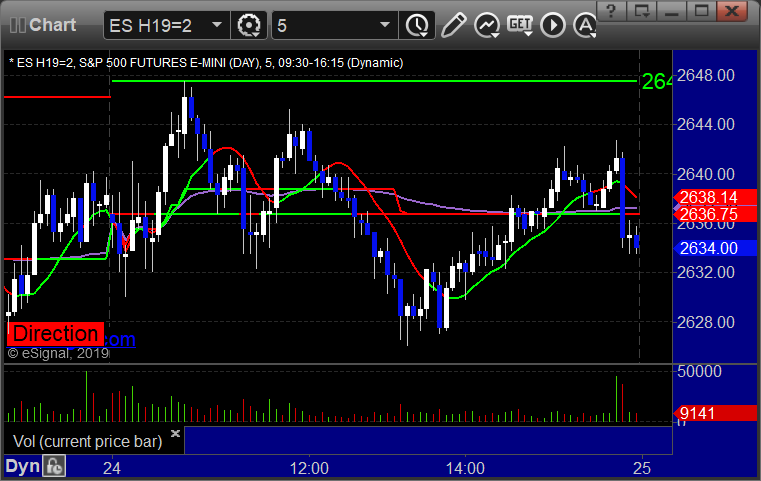Click the 14:00 time axis label

(x=465, y=468)
